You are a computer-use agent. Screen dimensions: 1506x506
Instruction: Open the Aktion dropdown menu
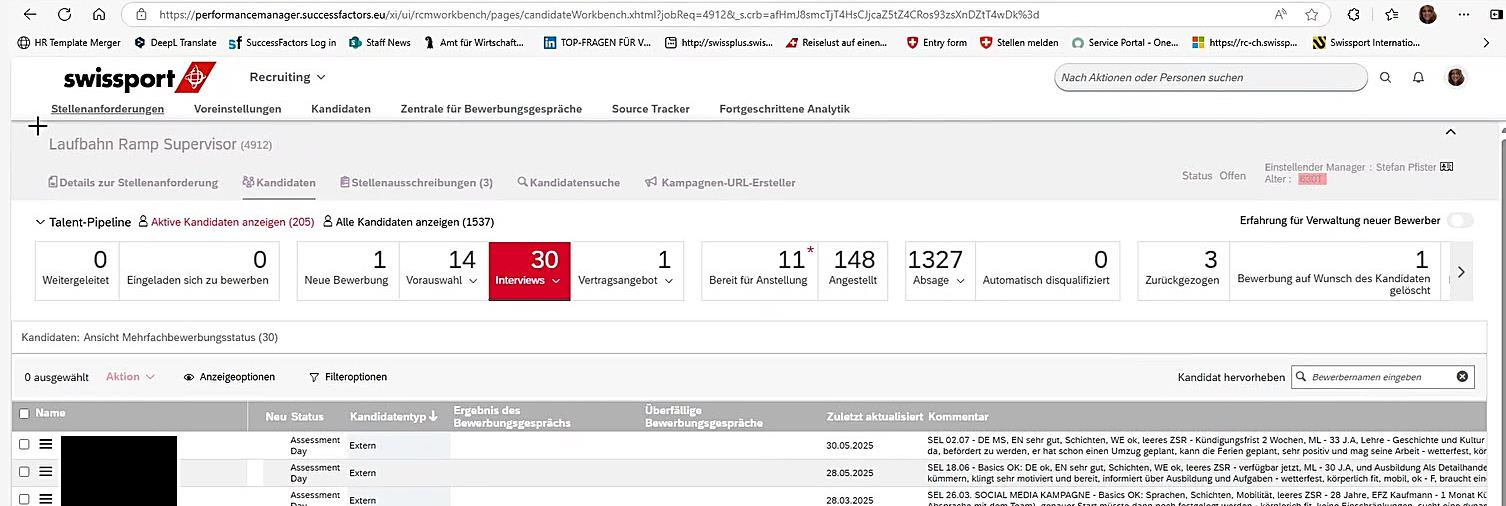point(130,377)
